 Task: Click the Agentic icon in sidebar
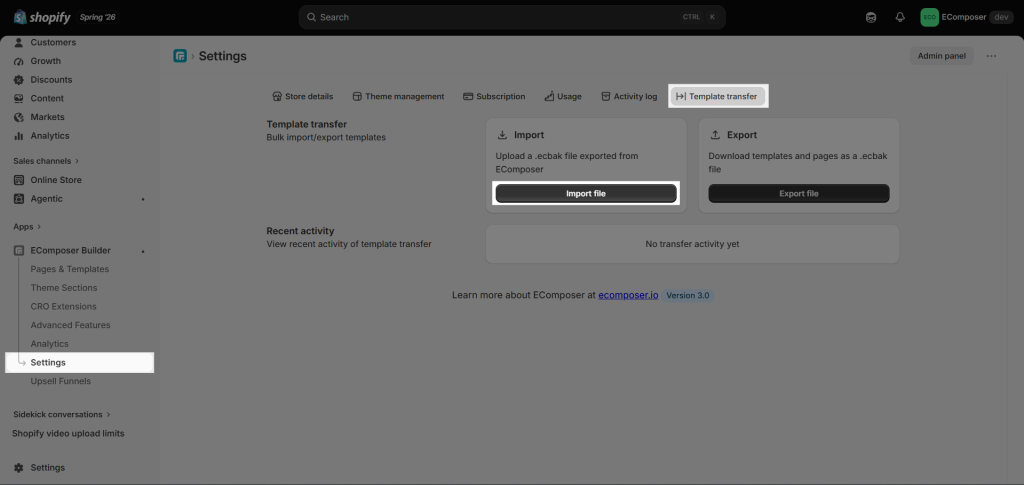pos(18,199)
